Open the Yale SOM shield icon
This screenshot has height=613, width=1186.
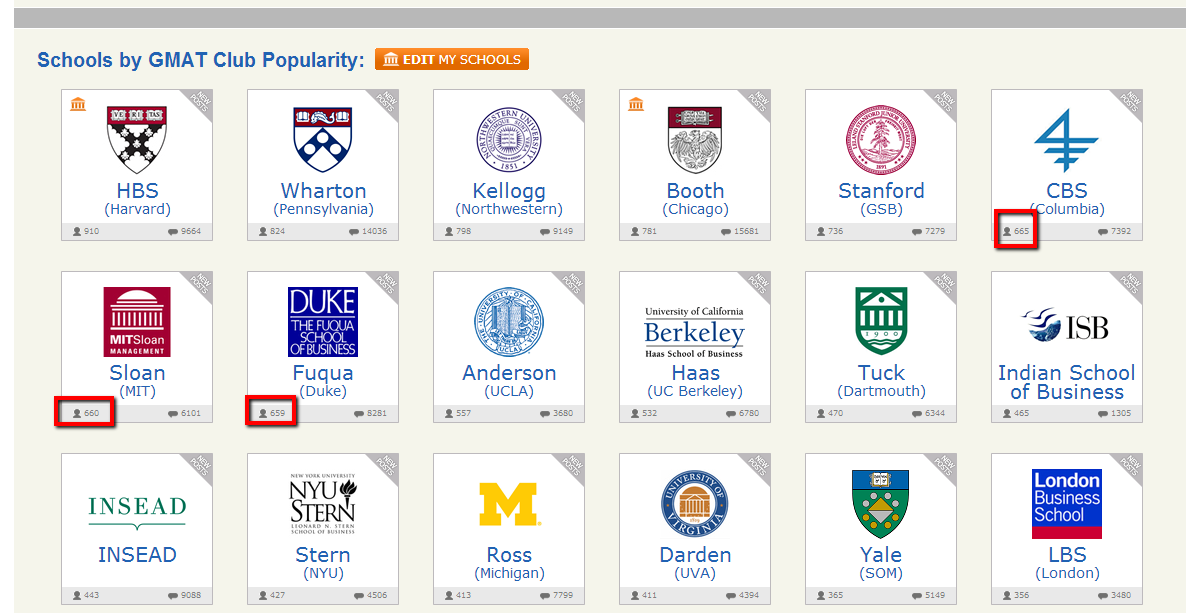point(881,505)
